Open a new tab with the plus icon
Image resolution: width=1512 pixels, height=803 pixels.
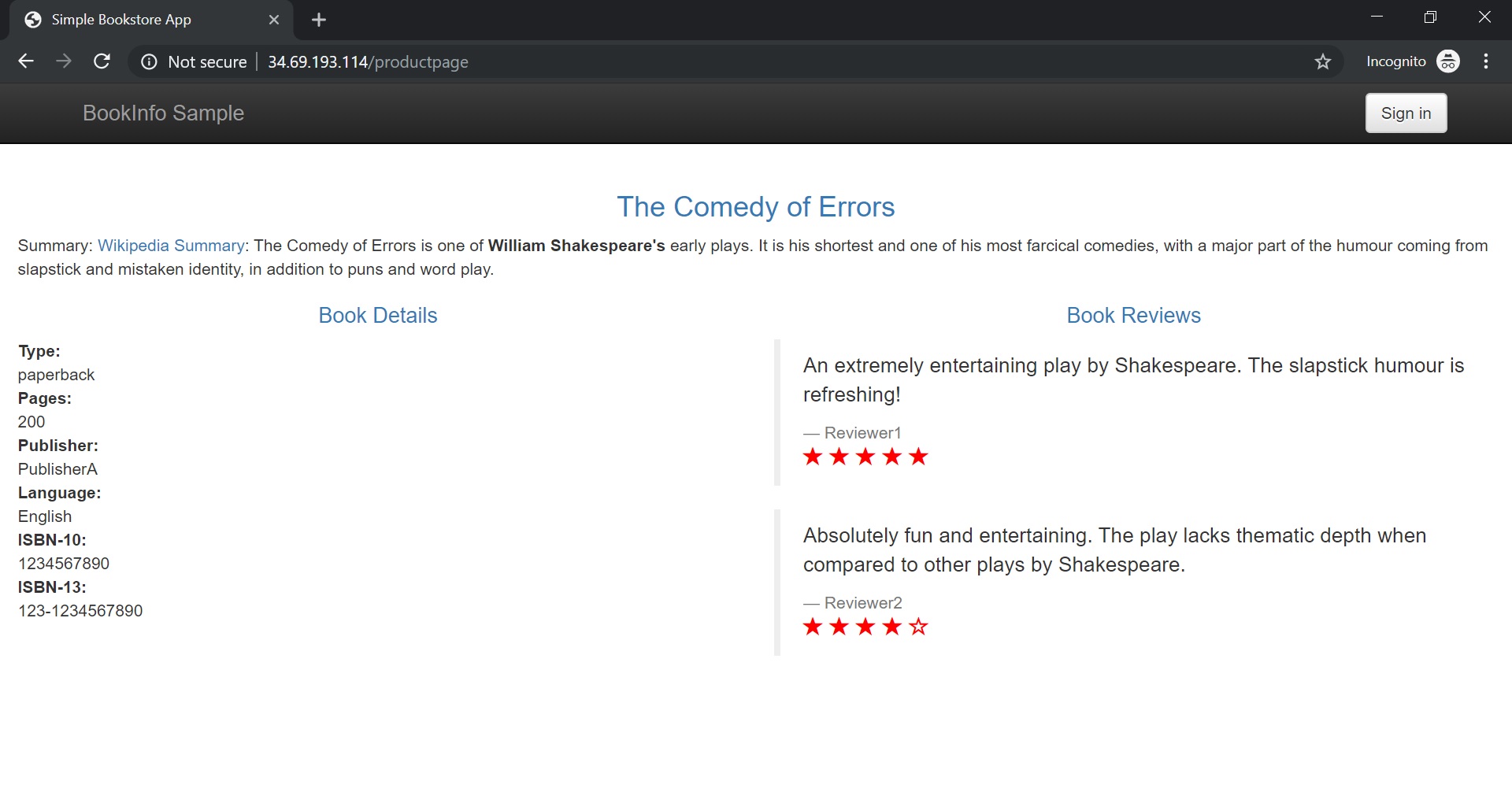(x=319, y=20)
